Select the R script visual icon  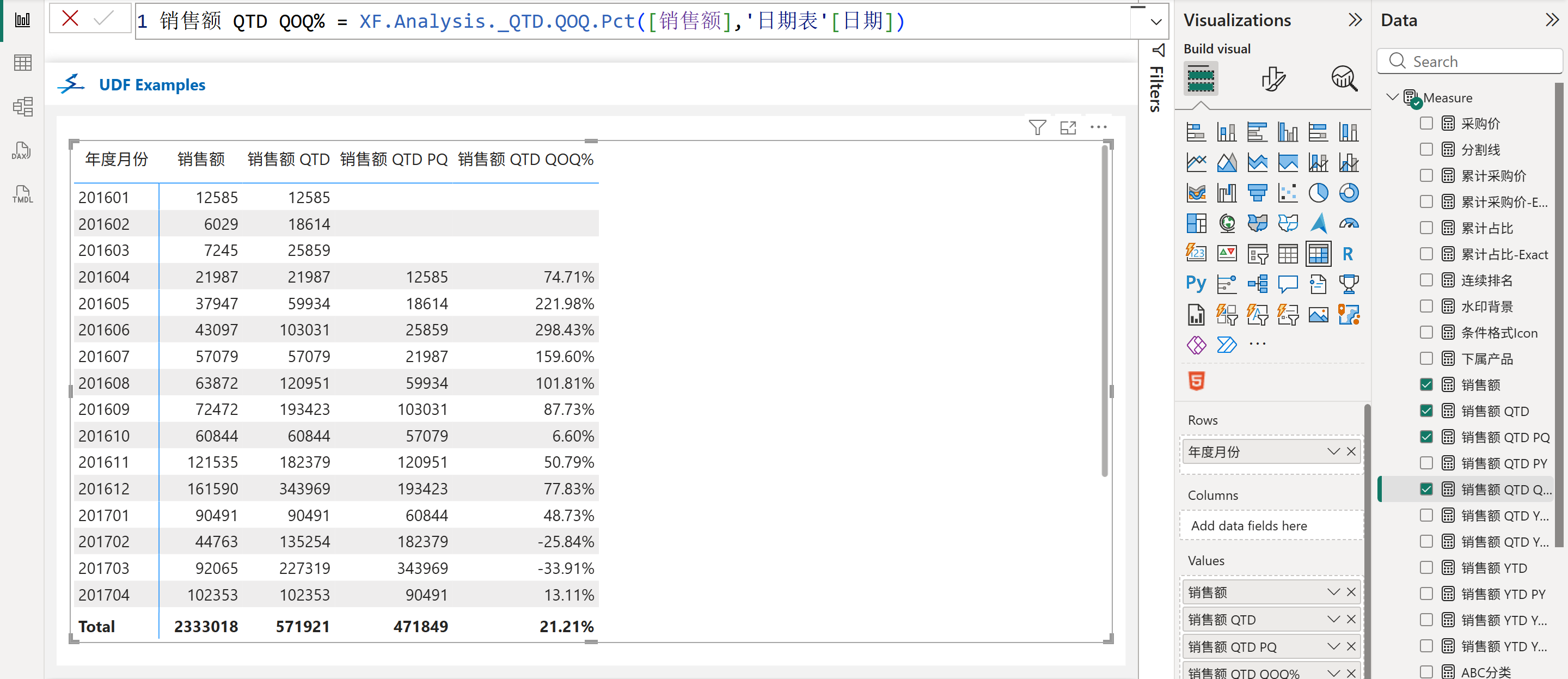1347,253
